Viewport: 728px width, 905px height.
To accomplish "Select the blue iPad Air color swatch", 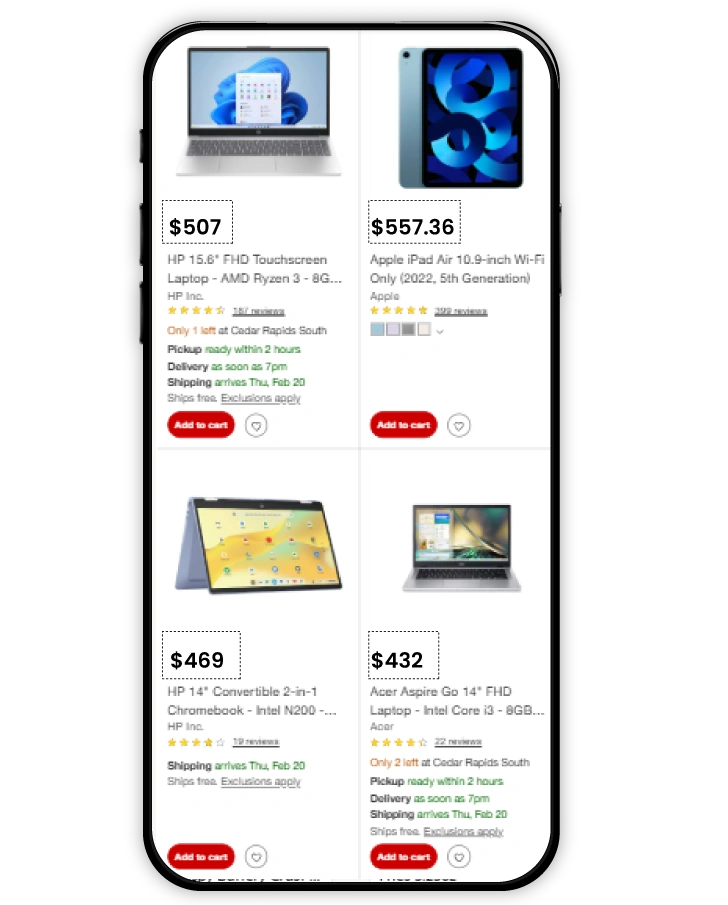I will [377, 330].
